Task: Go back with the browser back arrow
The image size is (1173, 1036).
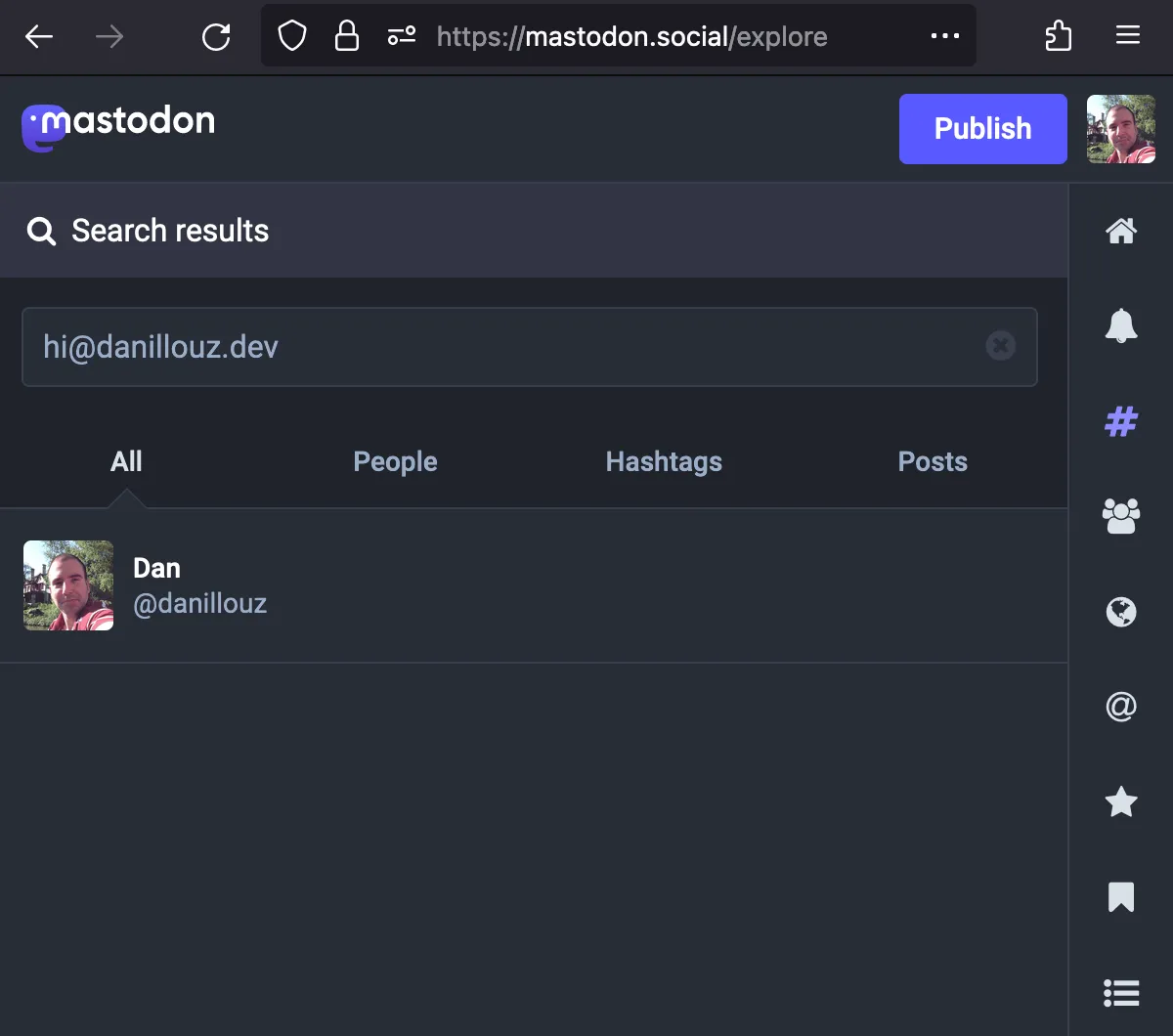Action: click(39, 37)
